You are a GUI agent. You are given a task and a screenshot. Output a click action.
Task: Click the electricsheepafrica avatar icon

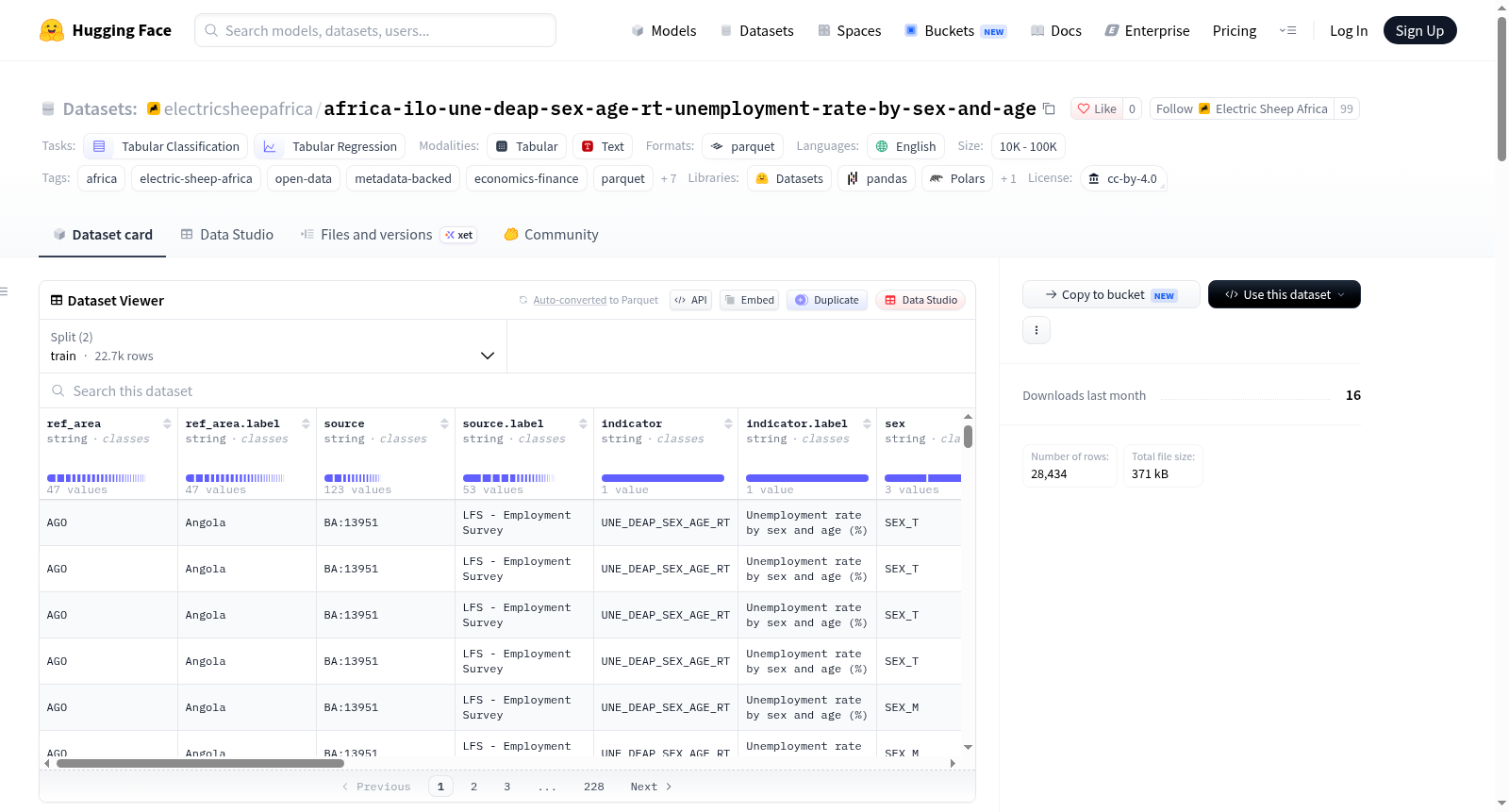click(x=154, y=108)
